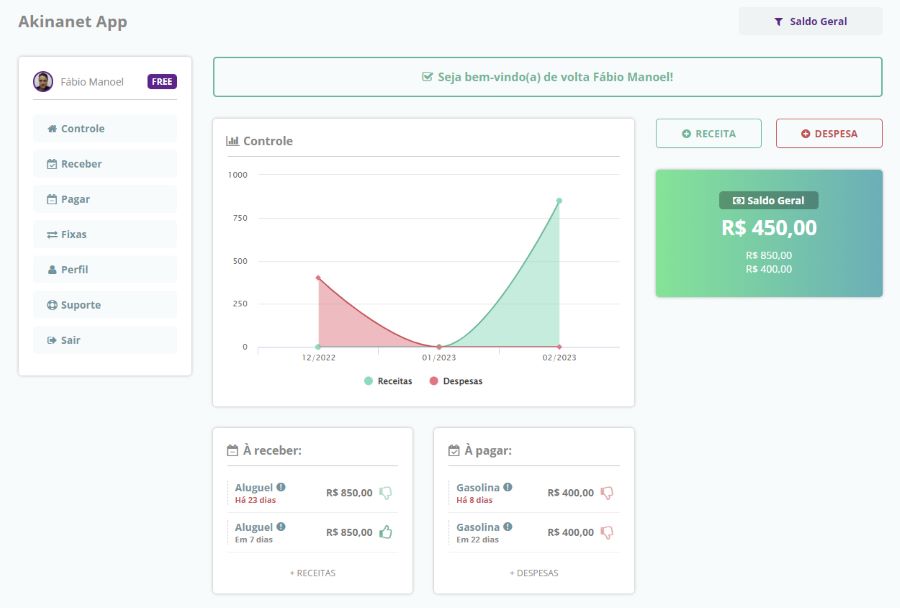Open the Receber menu item
Image resolution: width=900 pixels, height=608 pixels.
105,164
